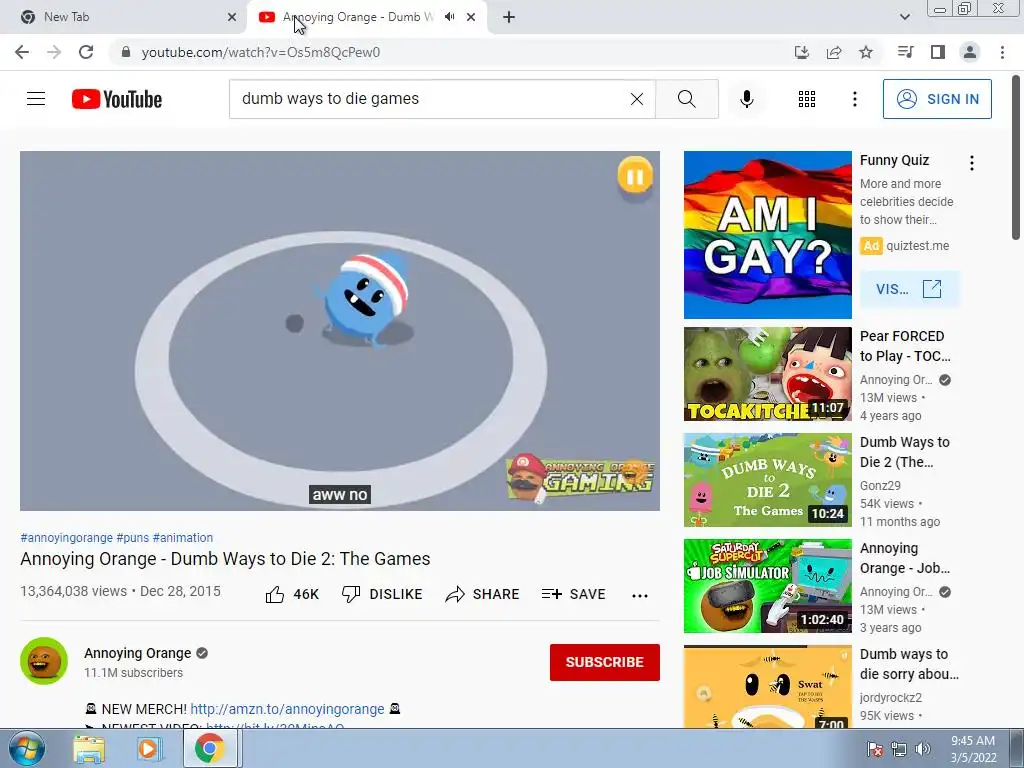This screenshot has height=768, width=1024.
Task: Open the Annoying Orange channel name
Action: (x=138, y=653)
